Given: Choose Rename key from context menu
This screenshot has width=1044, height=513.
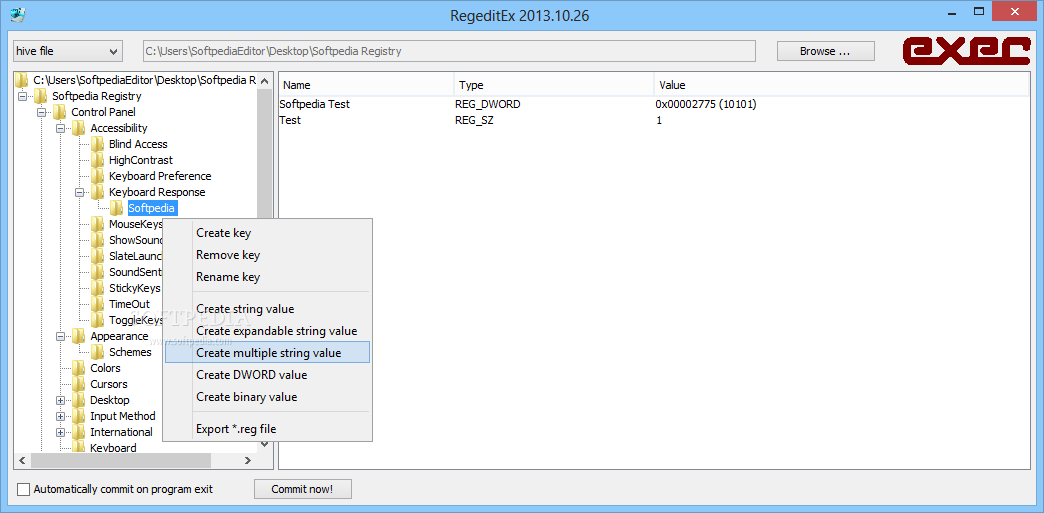Looking at the screenshot, I should point(267,277).
